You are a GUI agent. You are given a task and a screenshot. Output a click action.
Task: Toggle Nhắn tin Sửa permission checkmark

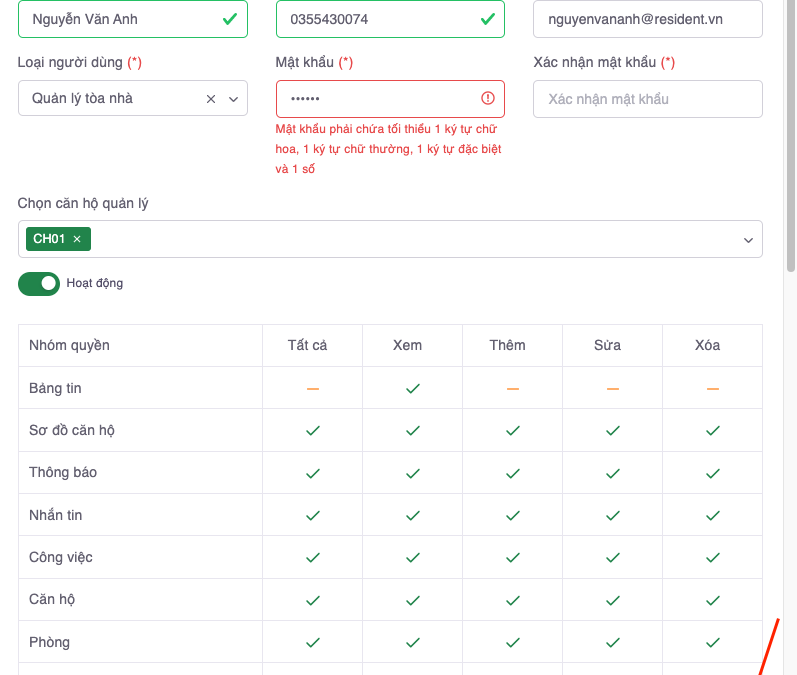tap(612, 515)
